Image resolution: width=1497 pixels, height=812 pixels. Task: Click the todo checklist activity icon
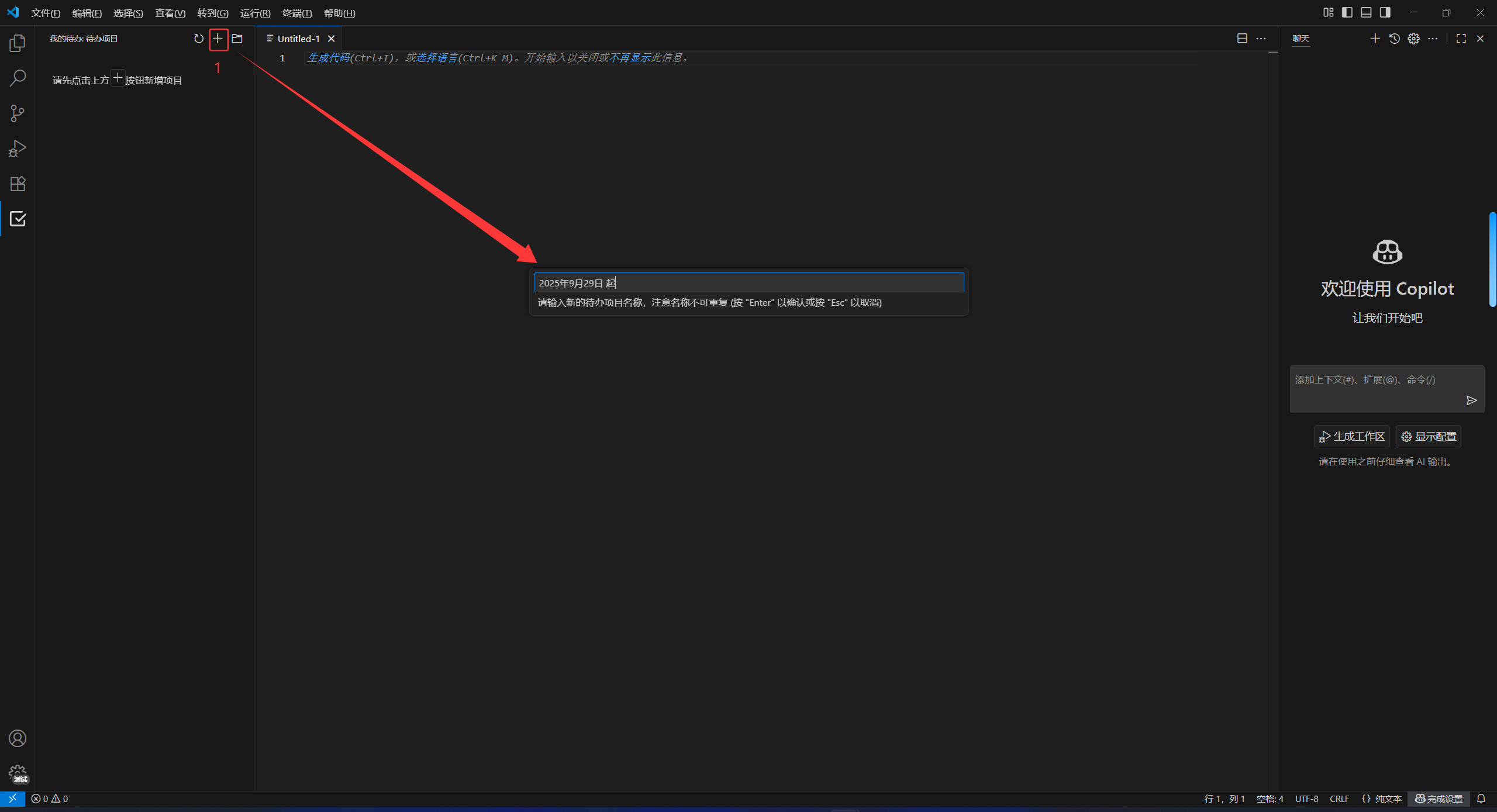tap(18, 219)
